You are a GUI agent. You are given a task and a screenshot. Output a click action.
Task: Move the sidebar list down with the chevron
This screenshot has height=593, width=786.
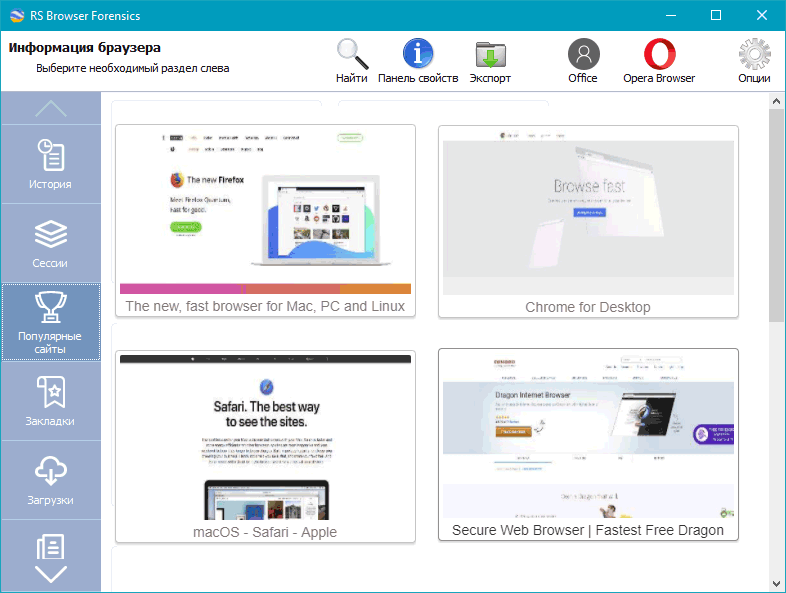[51, 574]
